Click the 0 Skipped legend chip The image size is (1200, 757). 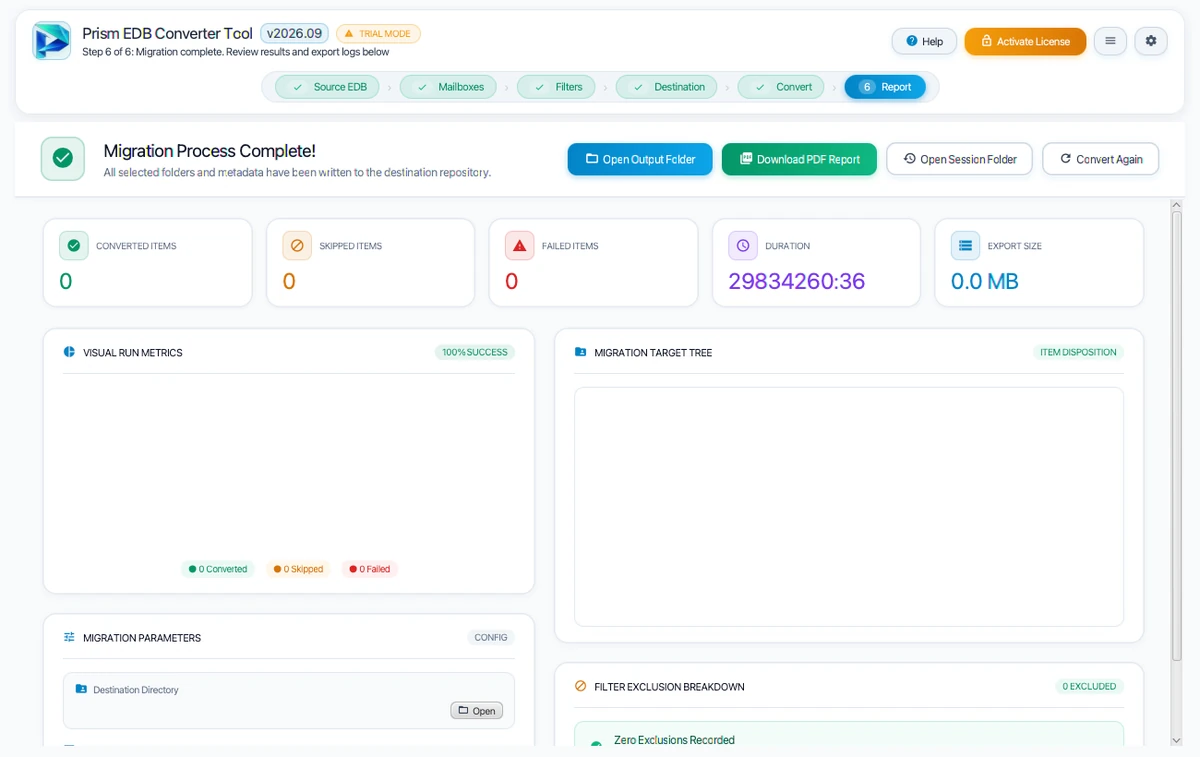pos(298,569)
